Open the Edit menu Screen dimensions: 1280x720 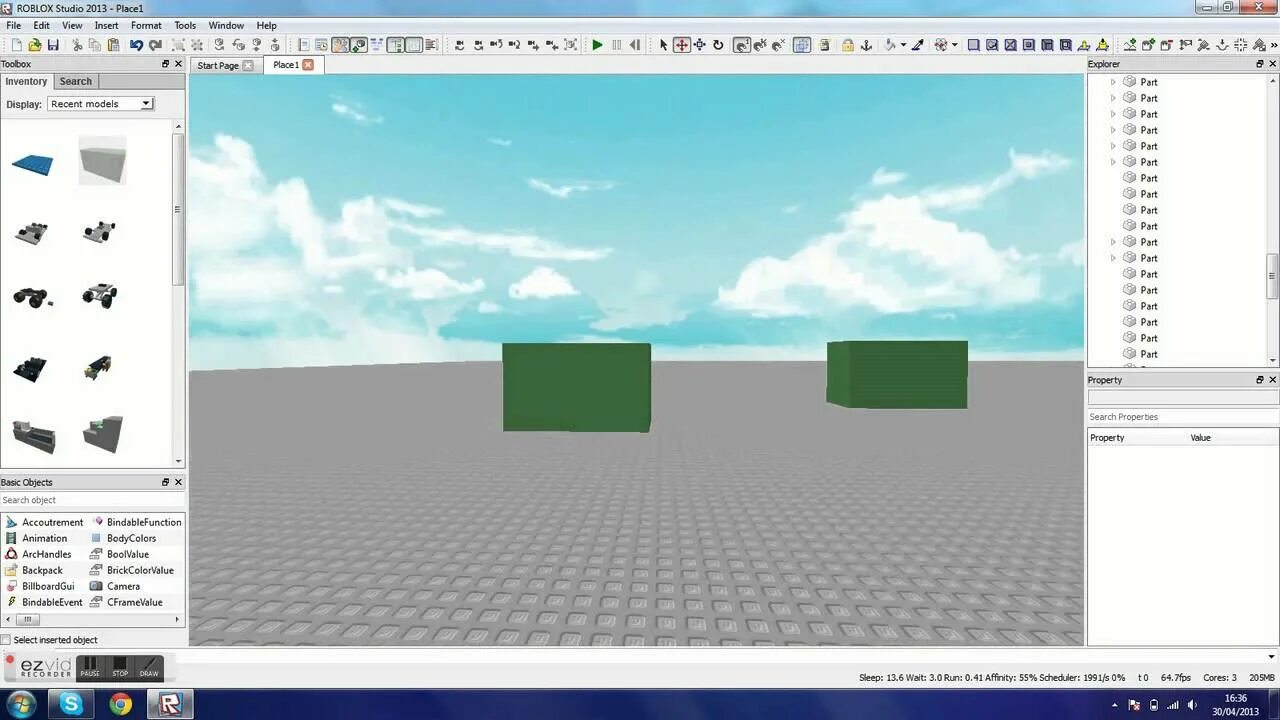[41, 25]
